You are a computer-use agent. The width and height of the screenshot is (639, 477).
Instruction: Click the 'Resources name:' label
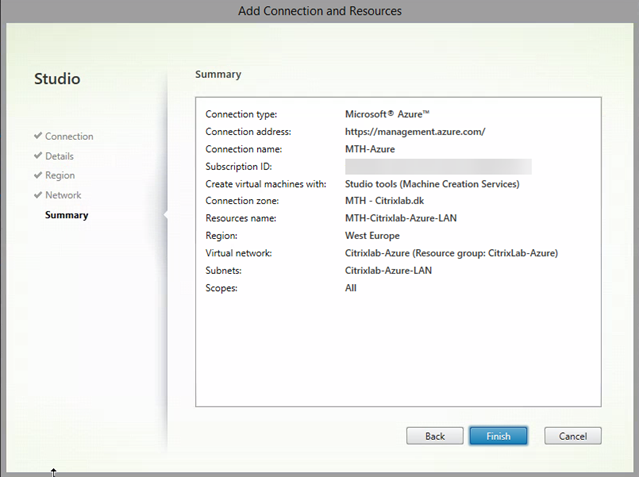pyautogui.click(x=240, y=218)
